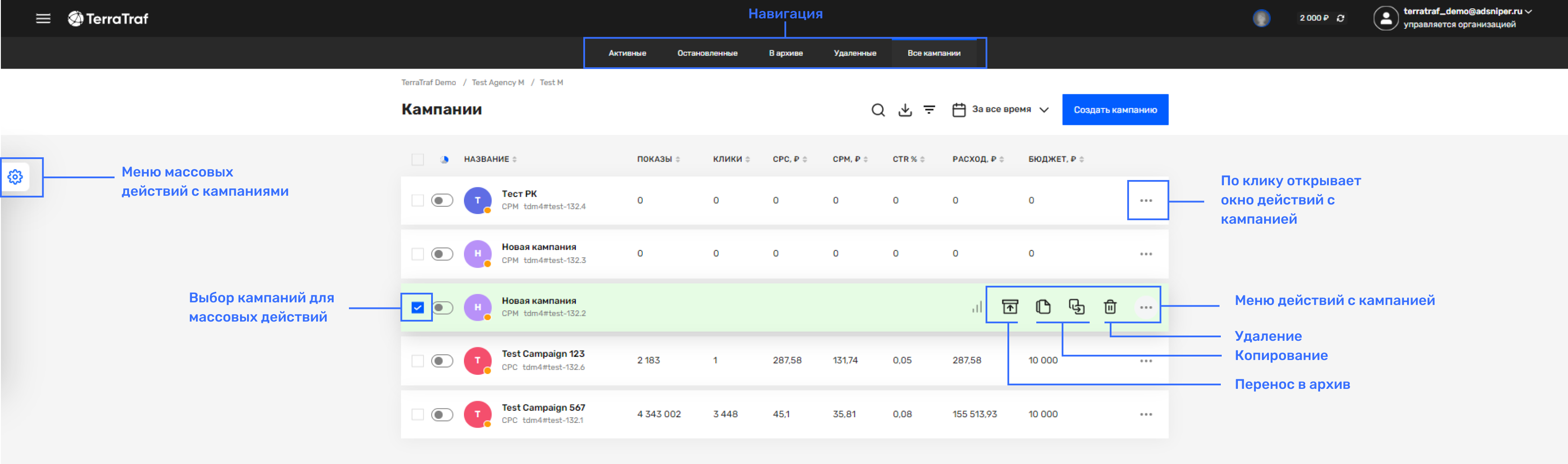Sort by ПОКАЗЫ column

tap(658, 159)
